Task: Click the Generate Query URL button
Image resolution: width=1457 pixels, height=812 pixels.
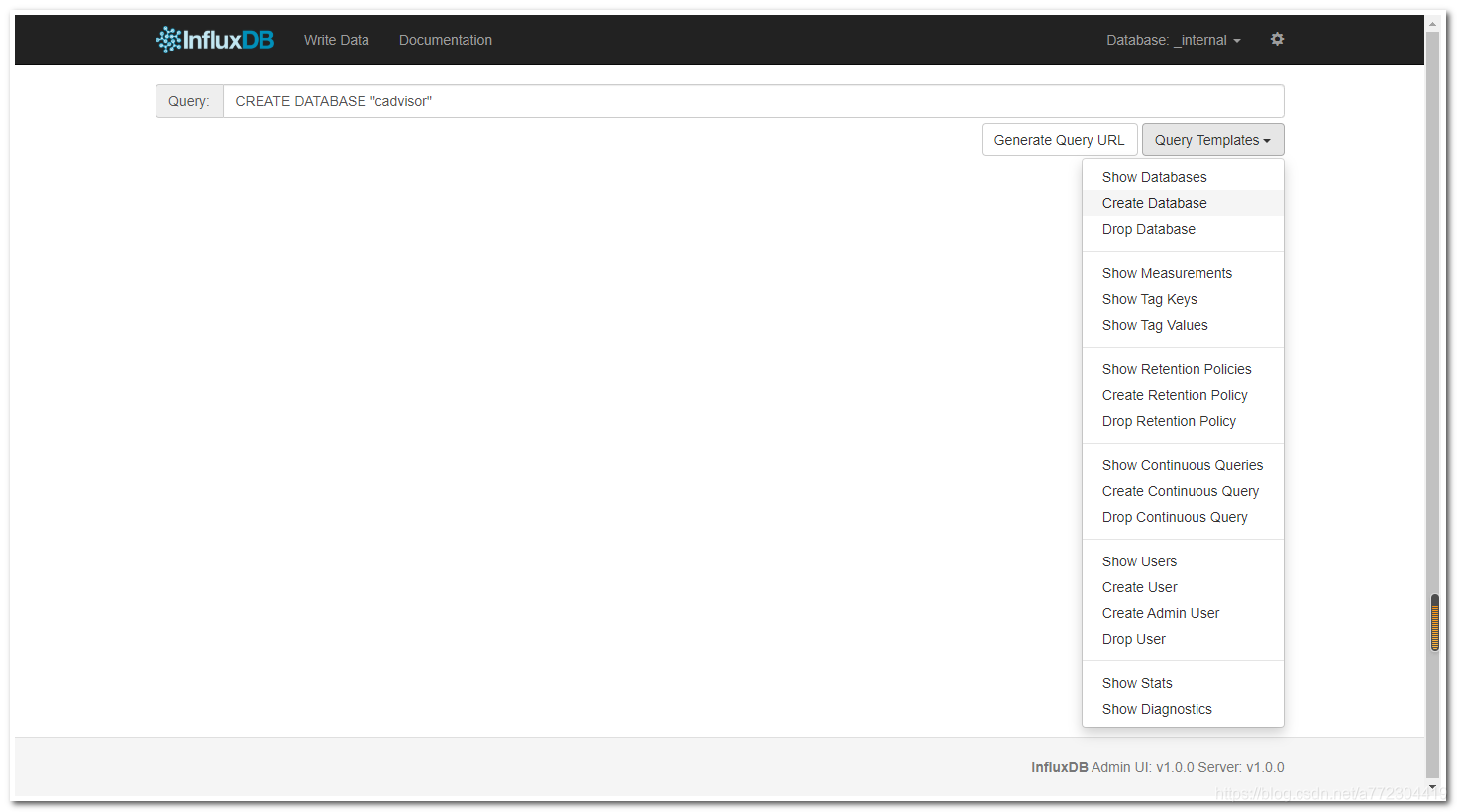Action: (x=1059, y=140)
